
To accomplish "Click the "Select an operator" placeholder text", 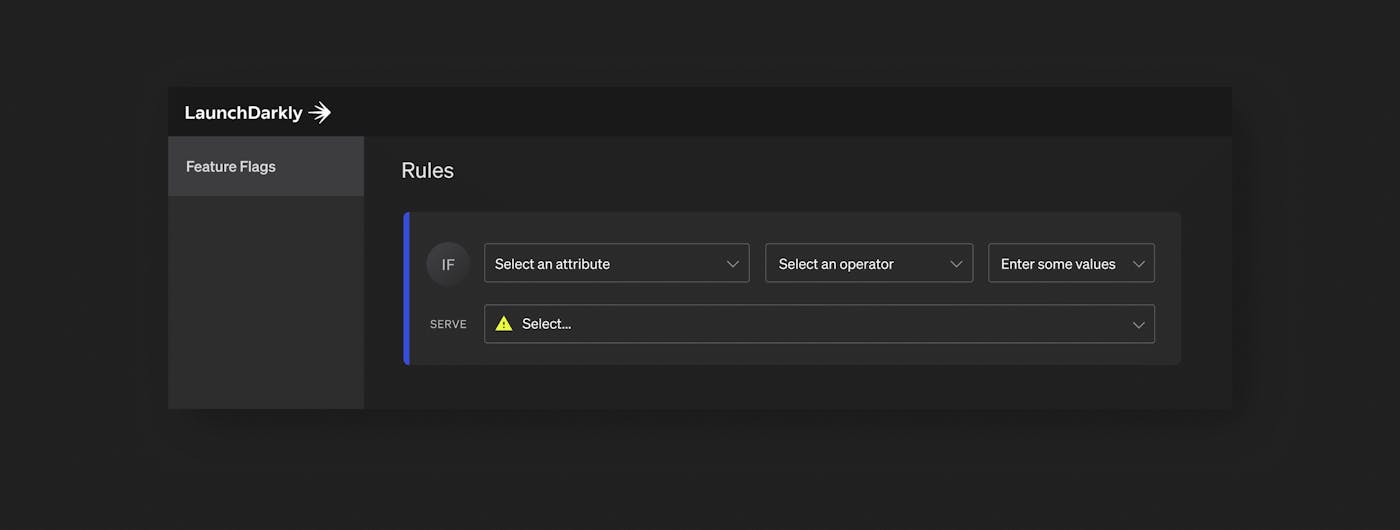I will pyautogui.click(x=836, y=264).
